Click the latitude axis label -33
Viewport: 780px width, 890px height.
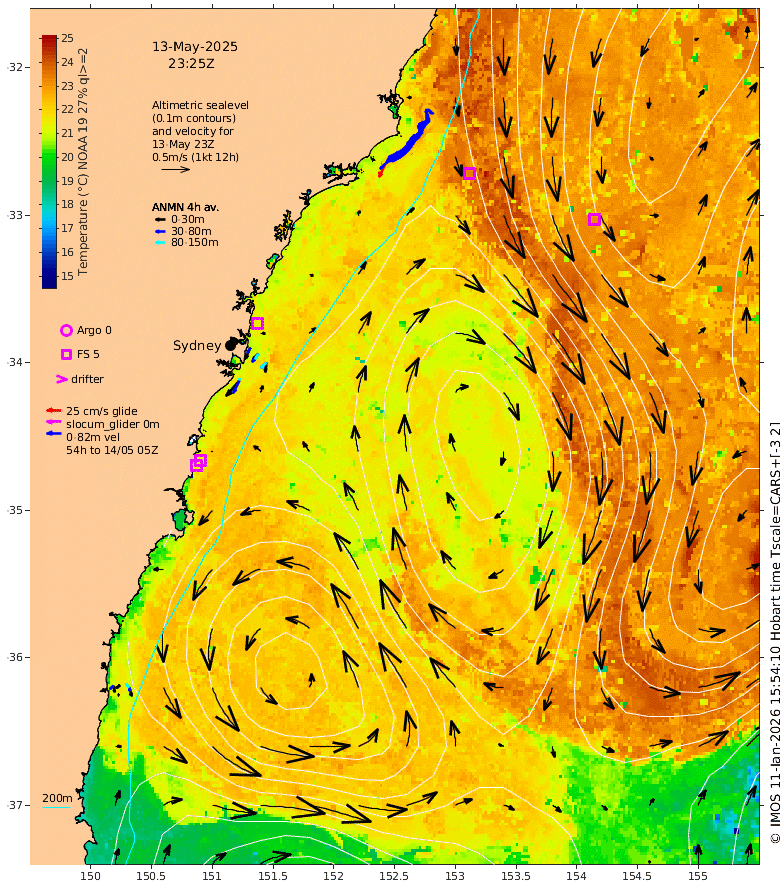point(16,215)
